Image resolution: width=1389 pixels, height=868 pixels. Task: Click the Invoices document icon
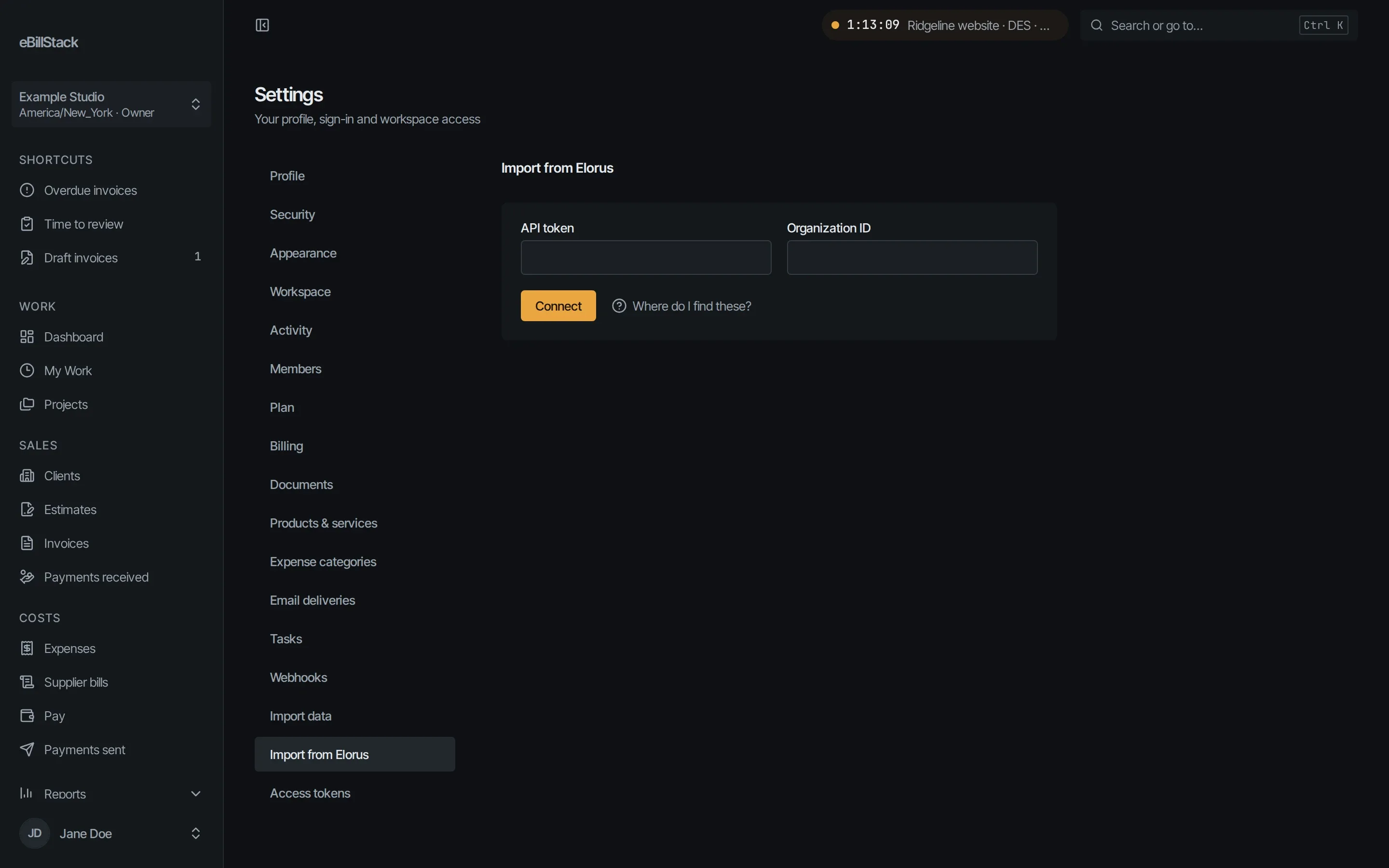tap(27, 543)
